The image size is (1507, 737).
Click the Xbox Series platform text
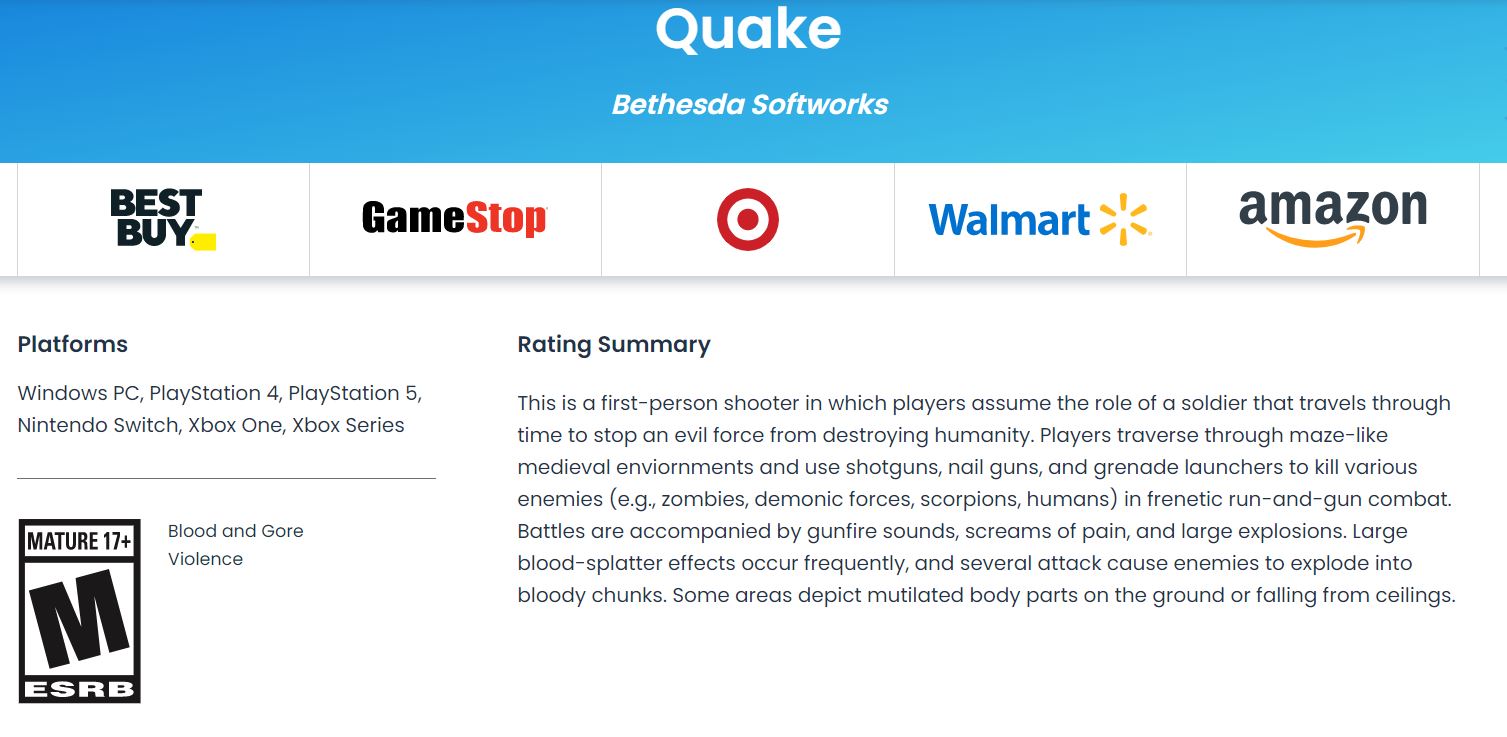pyautogui.click(x=348, y=425)
